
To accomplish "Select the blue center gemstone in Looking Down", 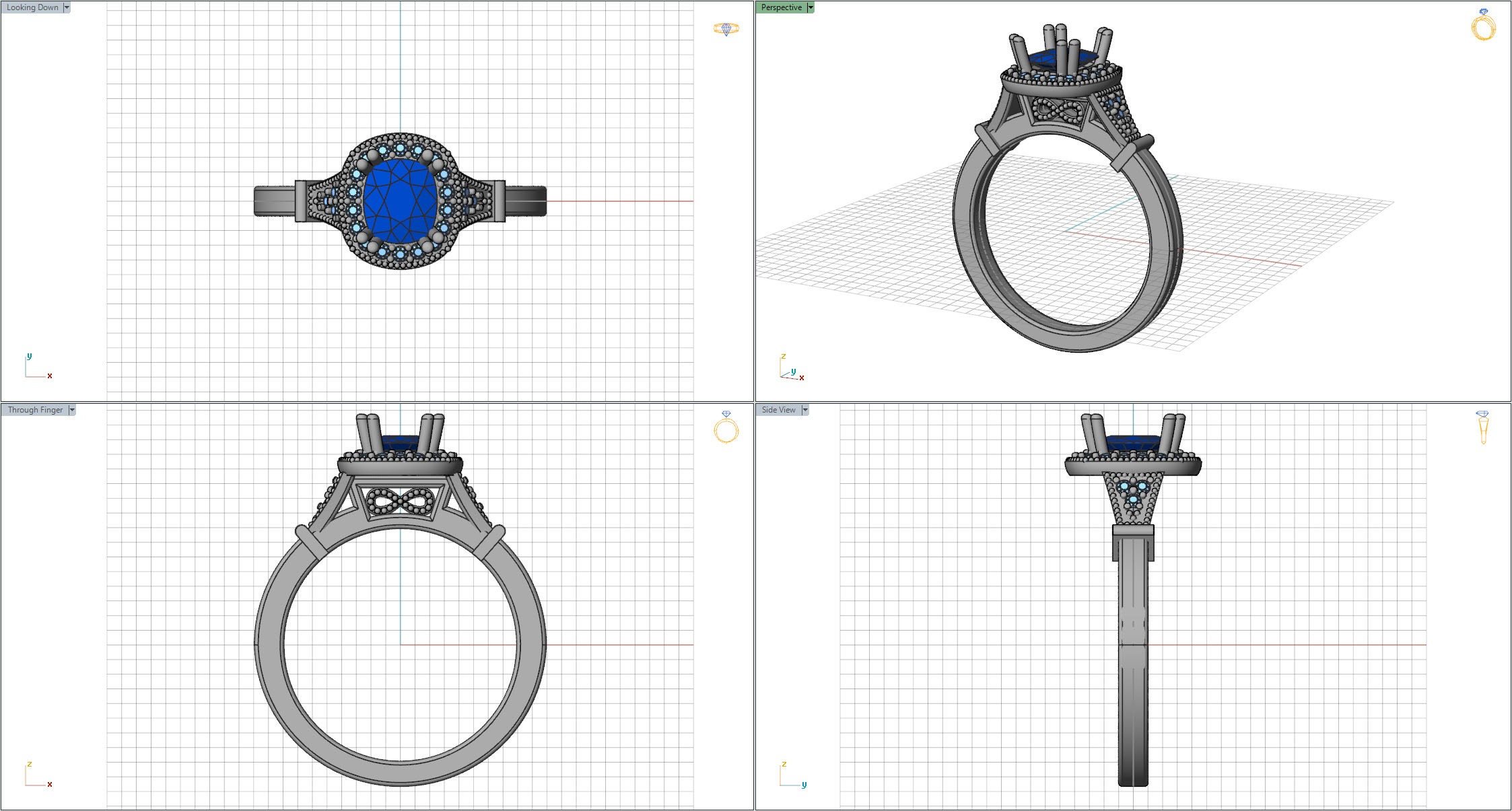I will point(400,200).
